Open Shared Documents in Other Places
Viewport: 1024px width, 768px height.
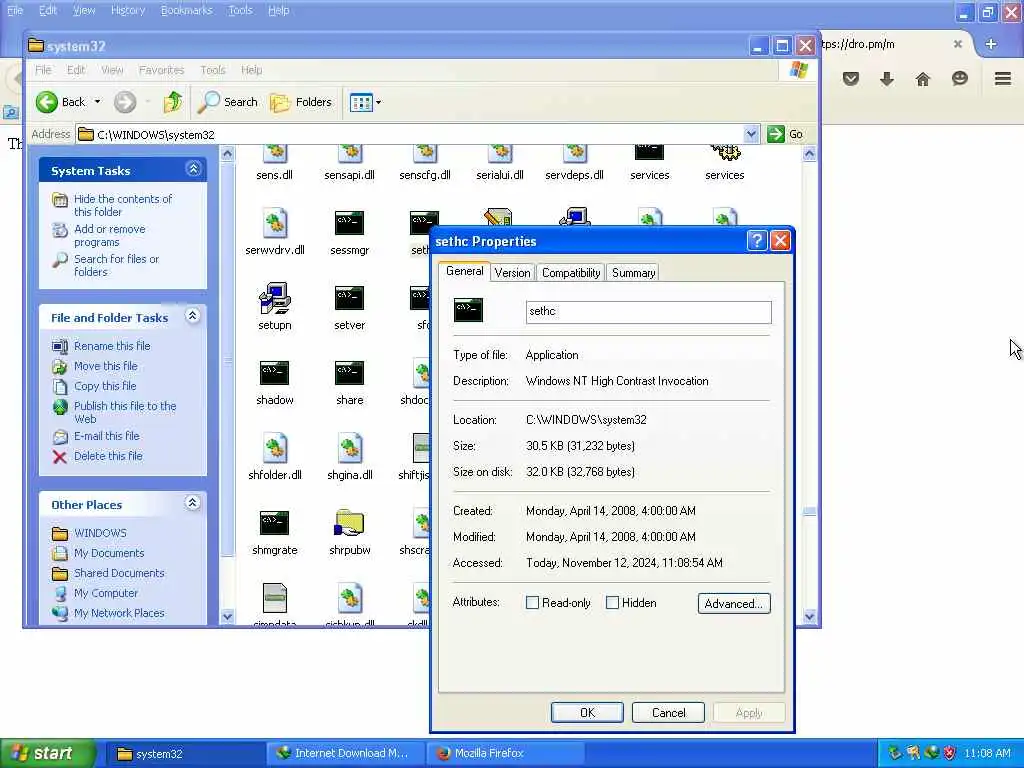[x=119, y=573]
